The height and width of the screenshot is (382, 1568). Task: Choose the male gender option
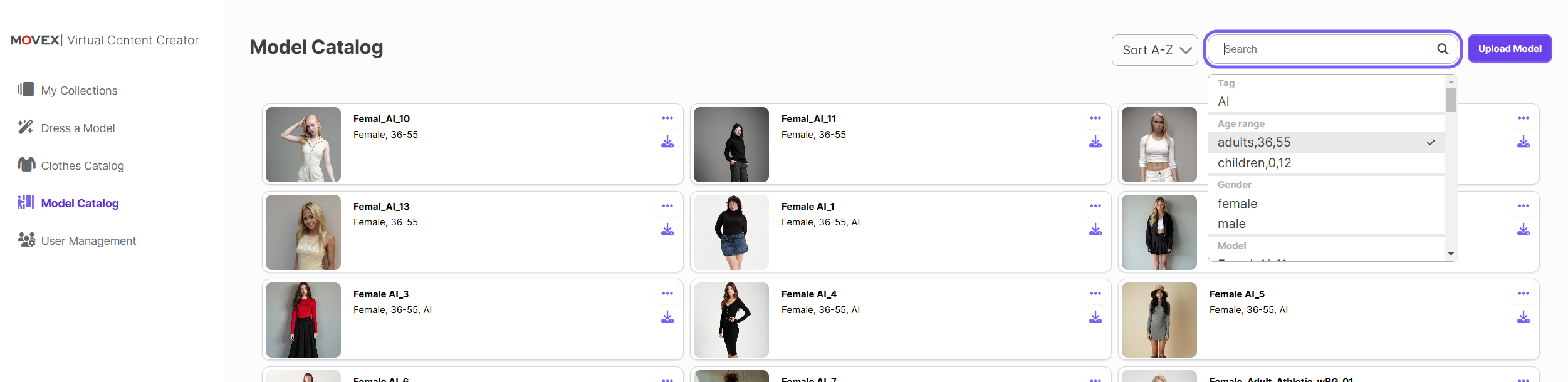[1326, 224]
